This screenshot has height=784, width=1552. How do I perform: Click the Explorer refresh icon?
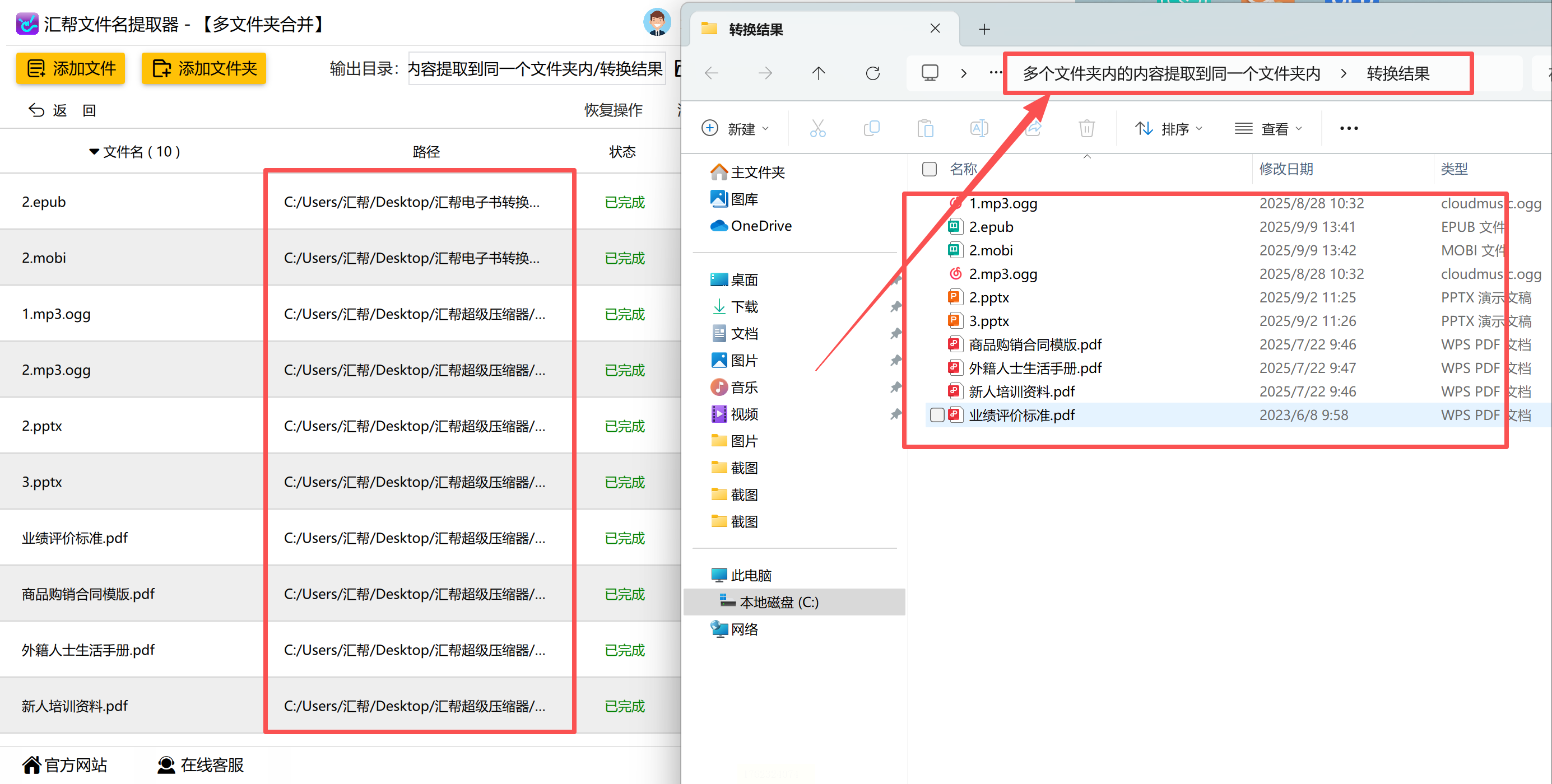(x=872, y=73)
